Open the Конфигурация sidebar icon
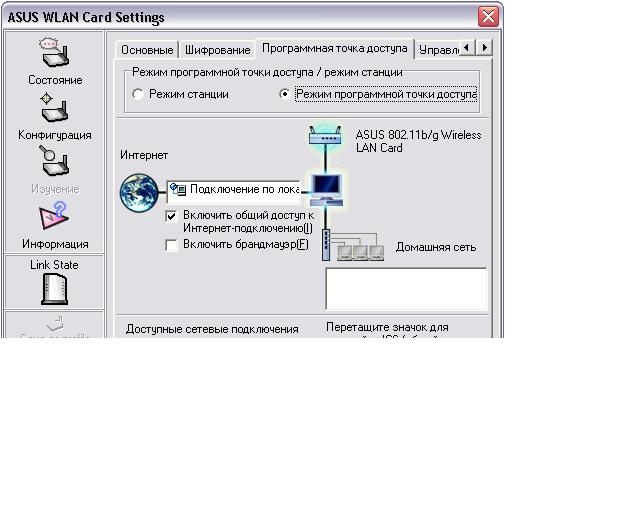 [x=54, y=108]
